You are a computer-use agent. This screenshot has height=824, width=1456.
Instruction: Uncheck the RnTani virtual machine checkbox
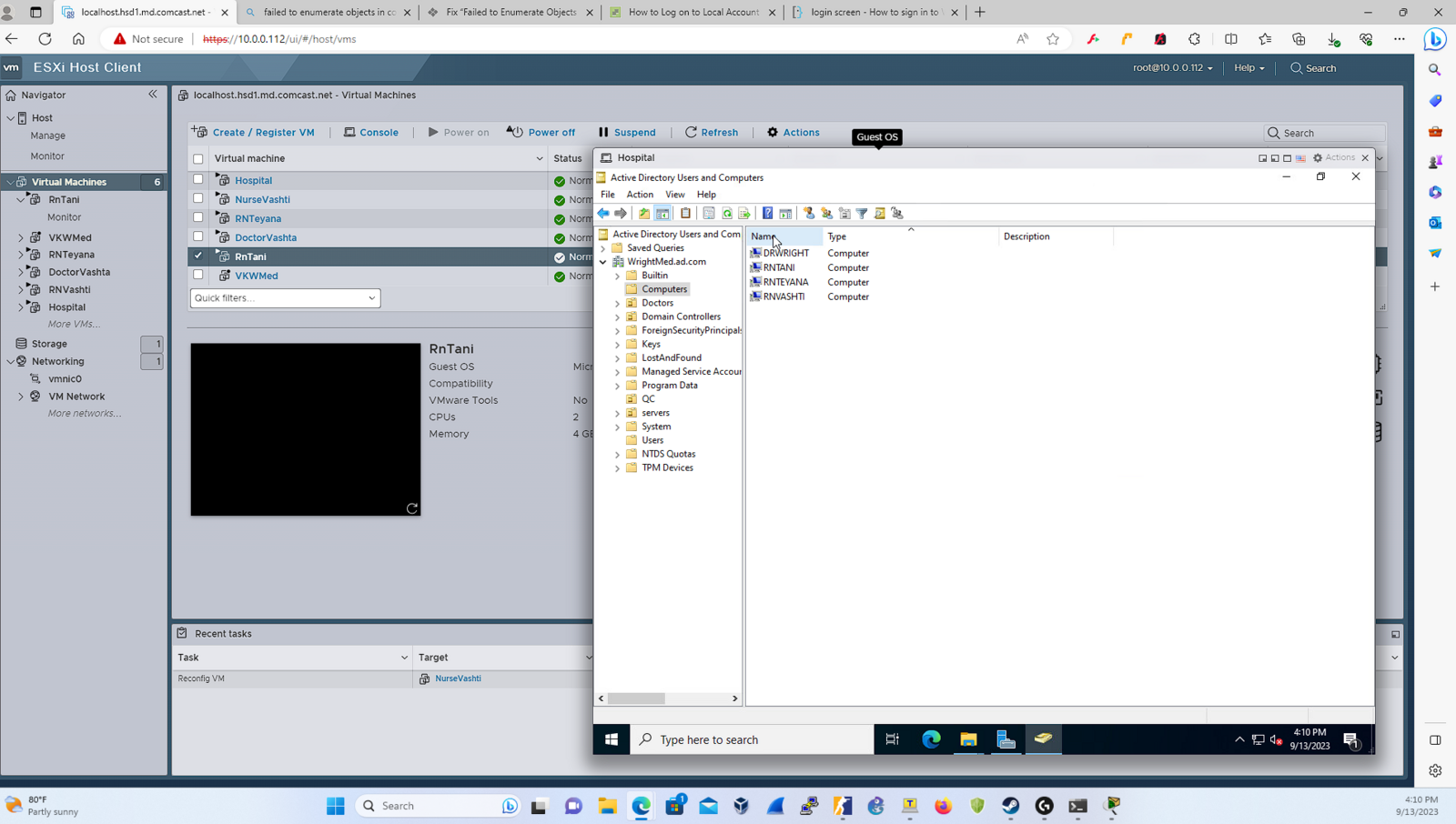click(198, 256)
